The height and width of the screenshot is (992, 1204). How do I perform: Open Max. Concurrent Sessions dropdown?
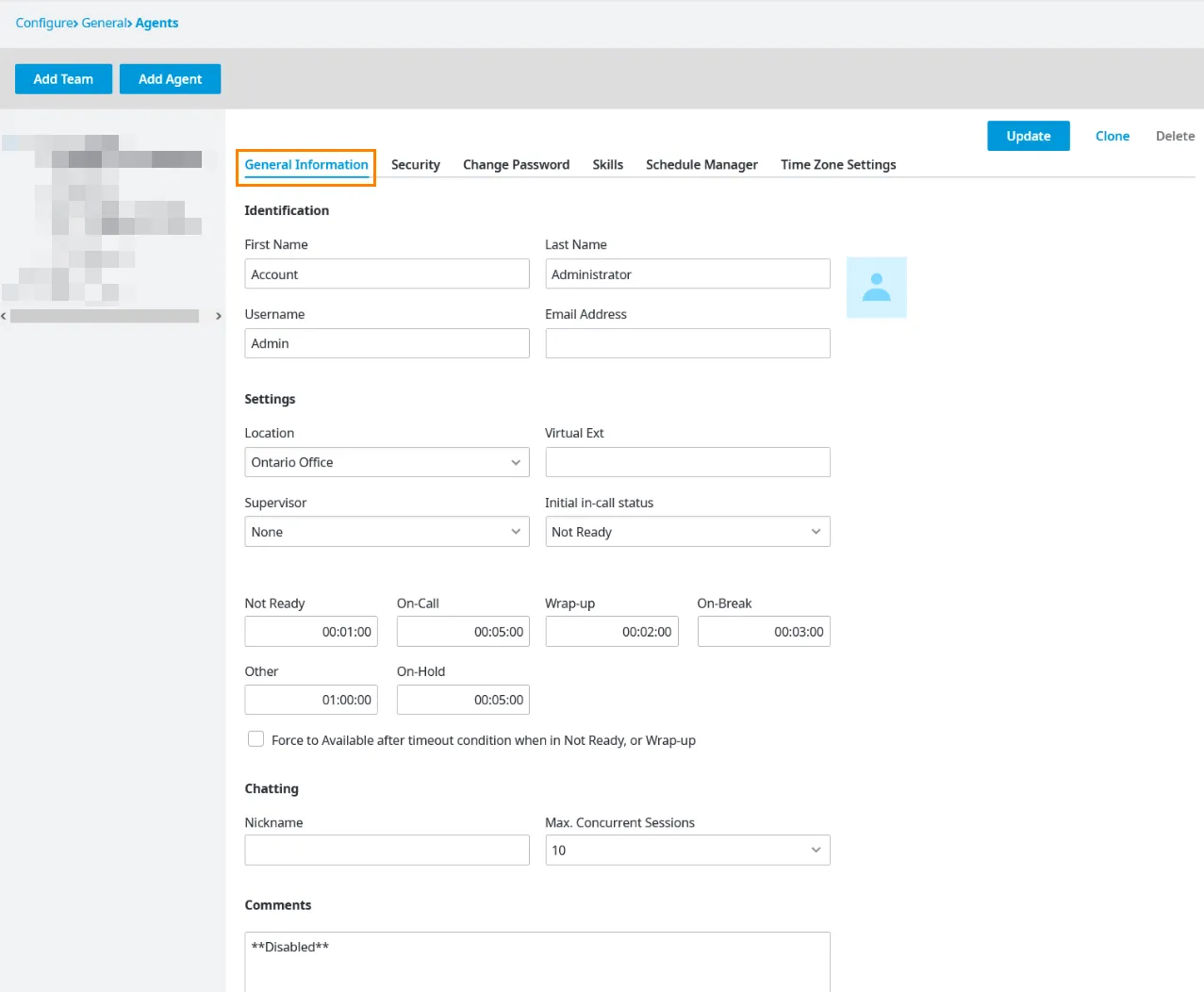coord(687,851)
